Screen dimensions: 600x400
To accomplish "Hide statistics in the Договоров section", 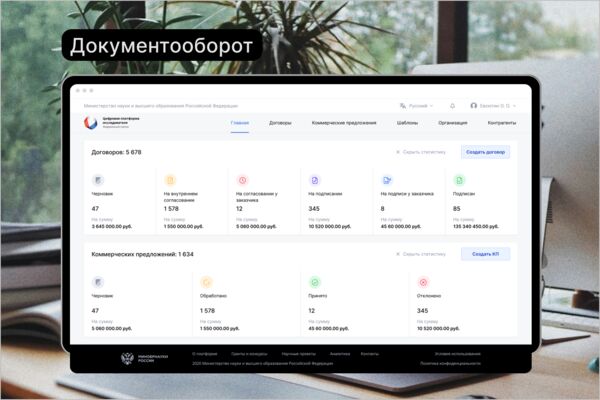I will [421, 152].
